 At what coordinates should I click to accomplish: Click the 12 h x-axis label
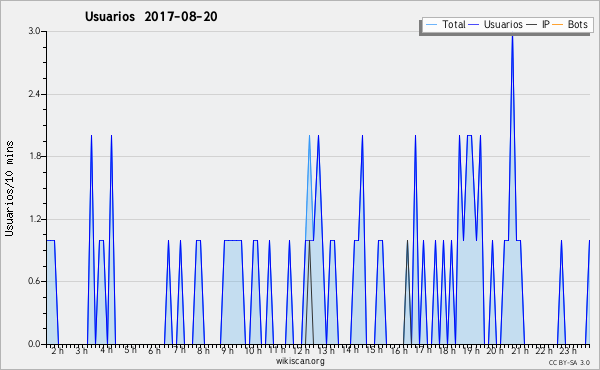[302, 350]
